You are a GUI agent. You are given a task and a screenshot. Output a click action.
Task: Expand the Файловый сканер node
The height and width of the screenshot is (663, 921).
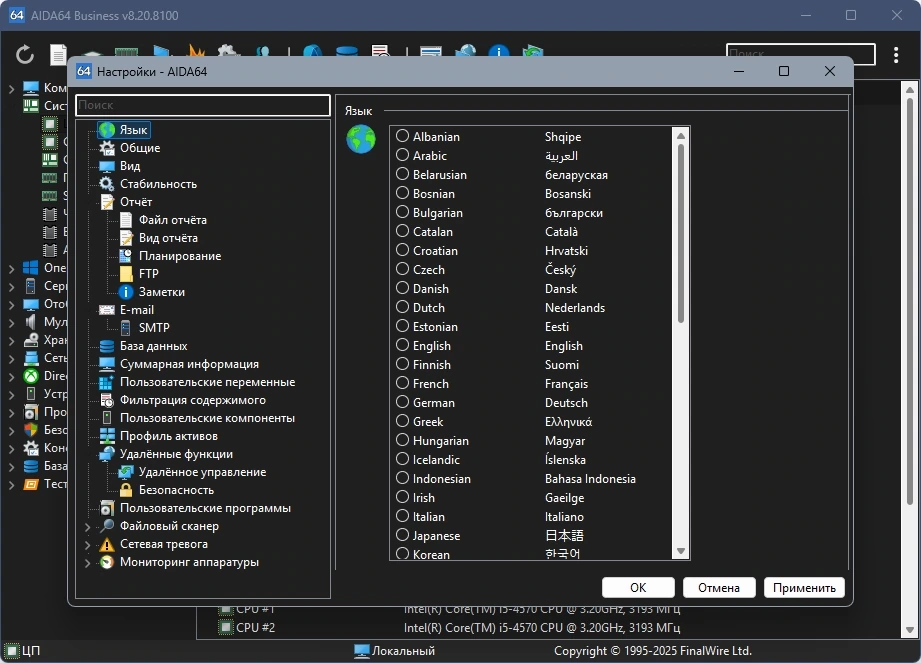pos(87,527)
